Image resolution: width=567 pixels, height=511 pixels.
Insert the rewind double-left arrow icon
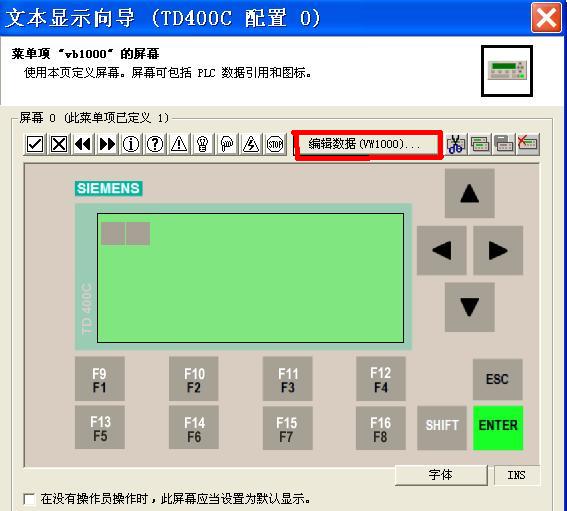(83, 144)
